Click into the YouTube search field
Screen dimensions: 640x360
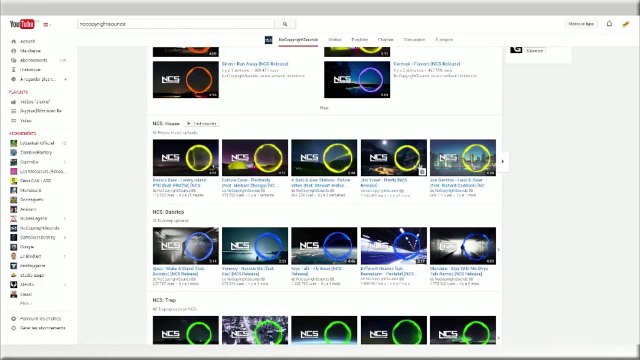[x=176, y=24]
